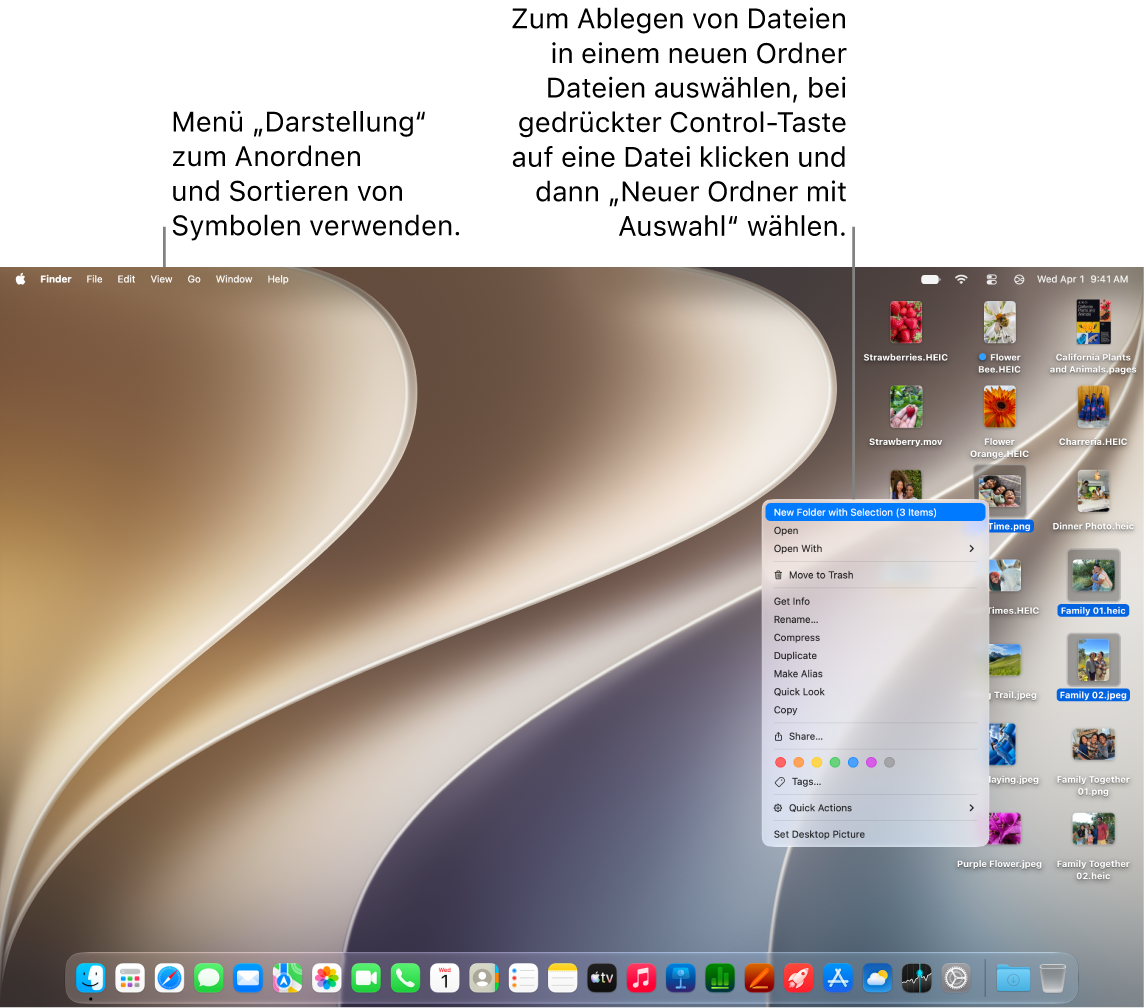Click the Wi-Fi status icon
Screen dimensions: 1146x1008
(x=961, y=279)
